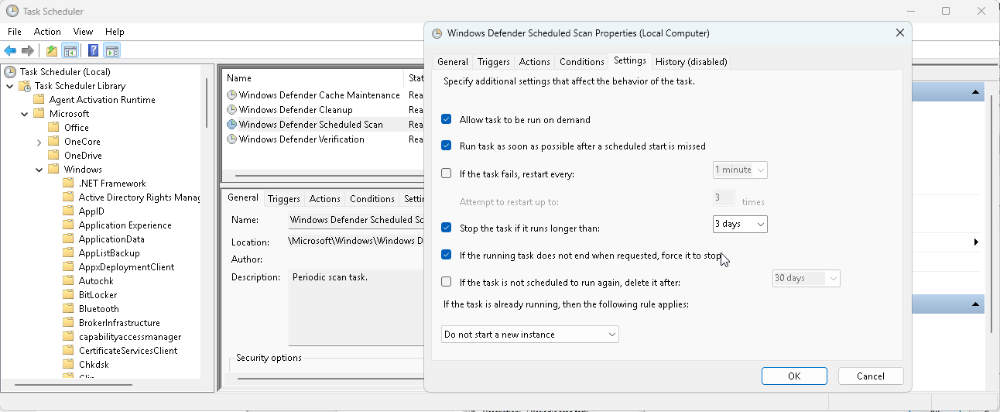Screen dimensions: 1000x412
Task: Select the .NET Framework folder in tree
Action: tap(112, 184)
